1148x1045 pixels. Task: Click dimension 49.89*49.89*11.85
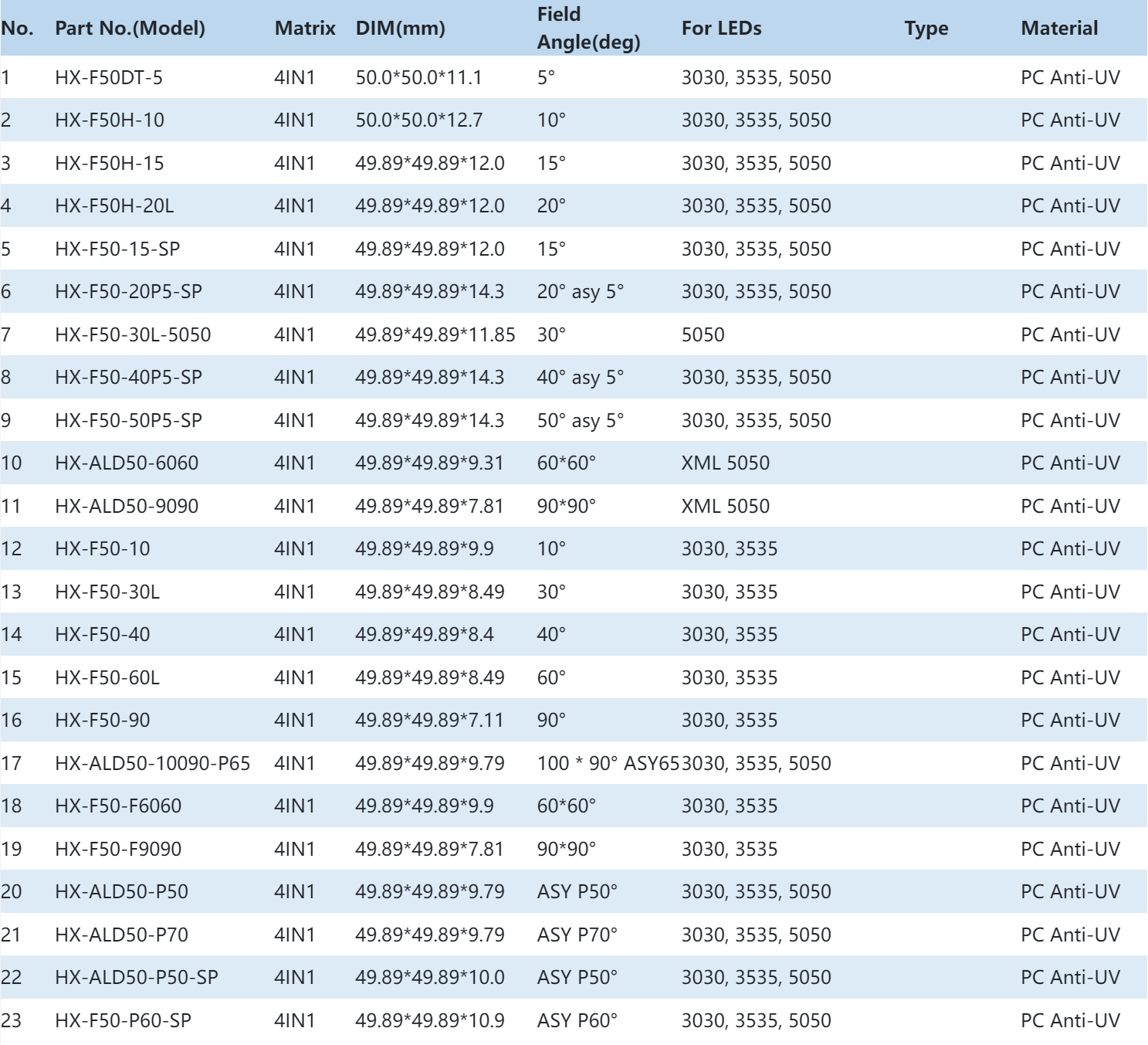click(x=435, y=335)
